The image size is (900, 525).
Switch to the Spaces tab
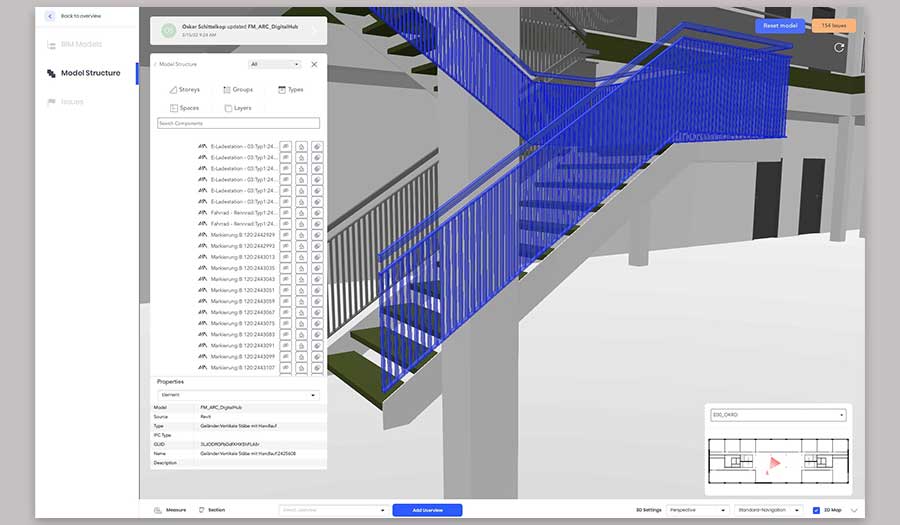pos(185,108)
